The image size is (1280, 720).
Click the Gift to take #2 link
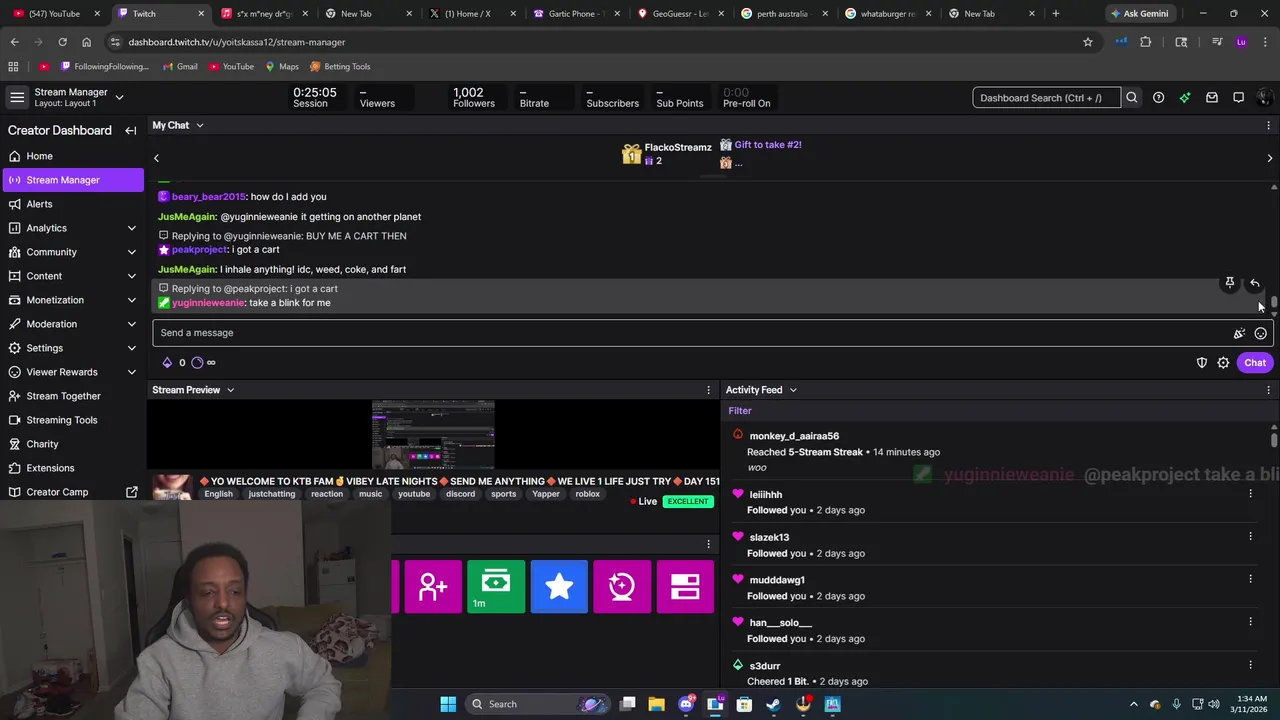coord(768,145)
